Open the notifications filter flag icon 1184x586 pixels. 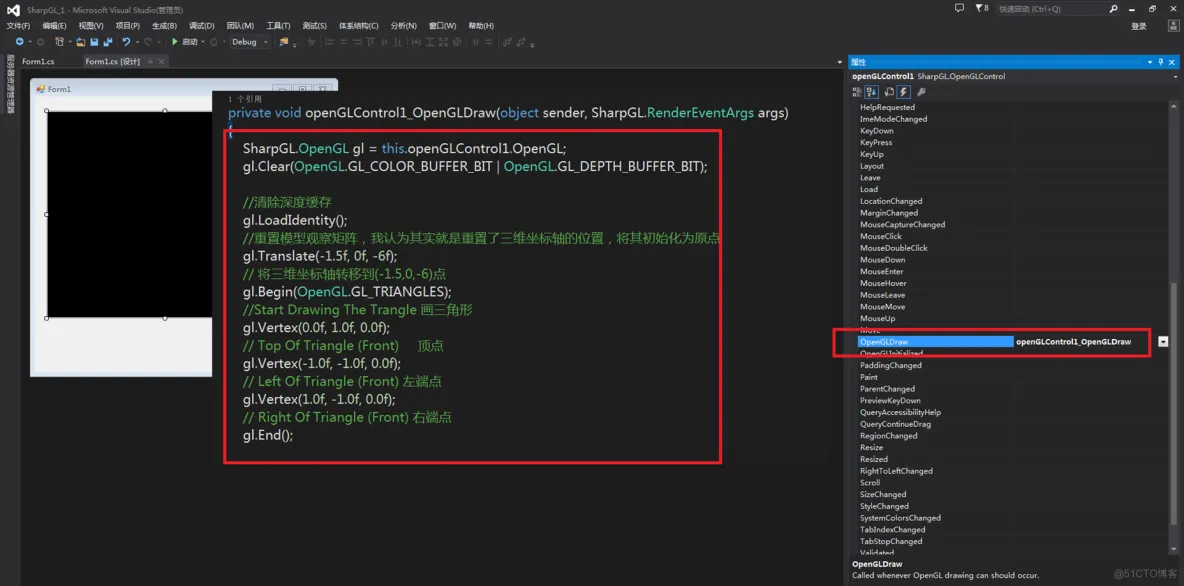click(980, 8)
